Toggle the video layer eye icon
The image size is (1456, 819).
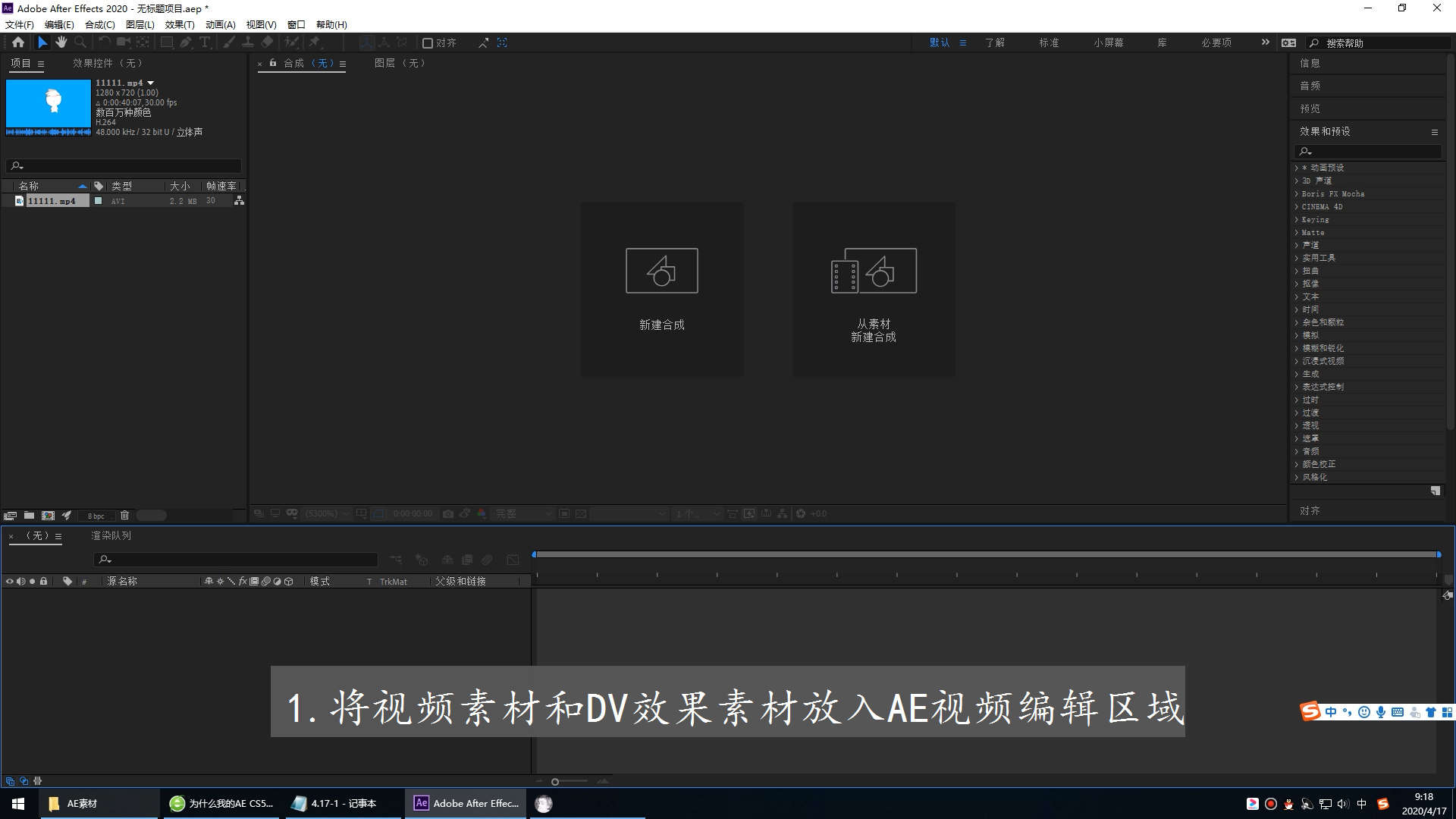pos(8,581)
